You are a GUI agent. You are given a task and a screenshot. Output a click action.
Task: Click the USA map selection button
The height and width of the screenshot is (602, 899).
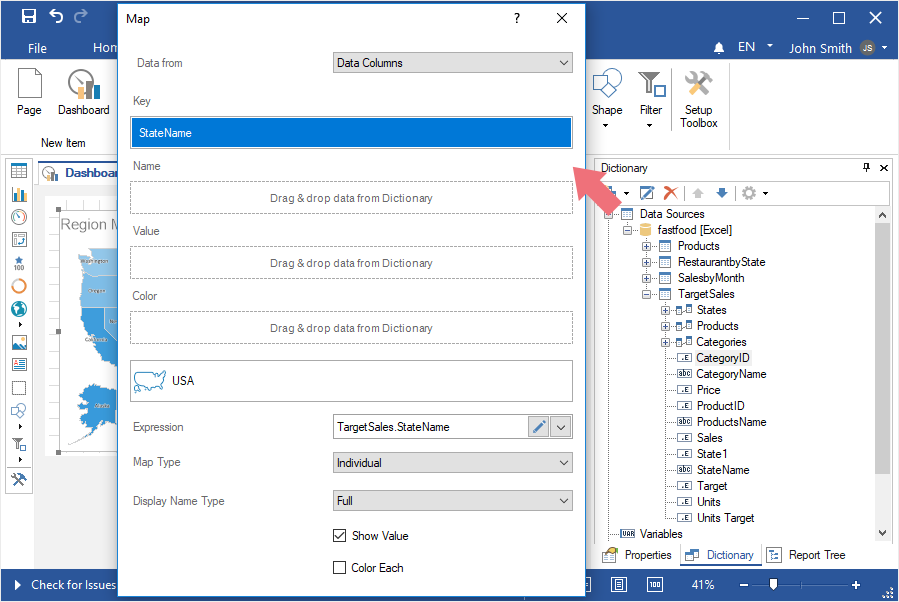(x=351, y=381)
